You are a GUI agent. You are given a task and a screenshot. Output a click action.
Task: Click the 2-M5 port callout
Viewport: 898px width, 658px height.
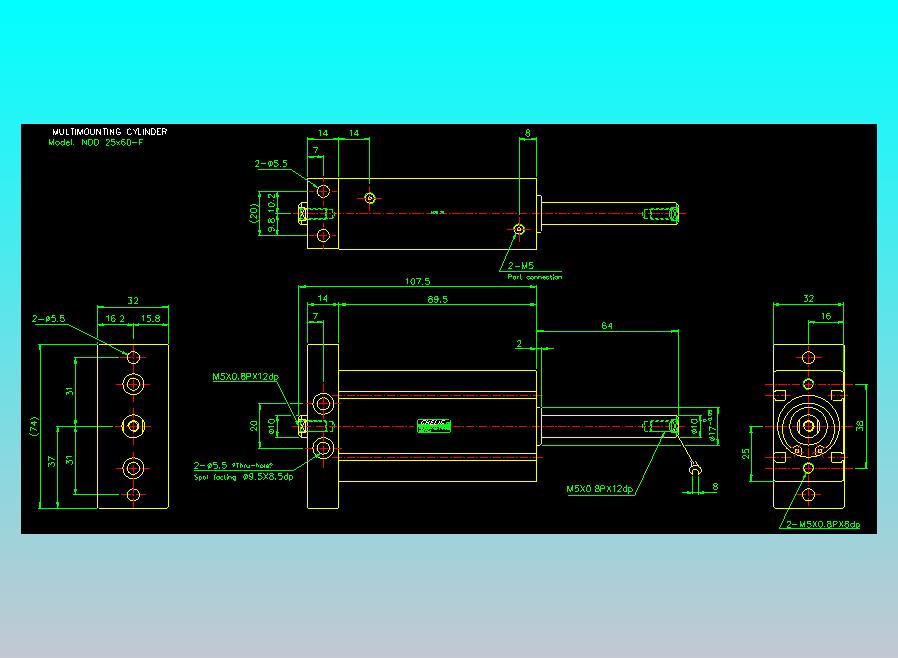pos(521,266)
